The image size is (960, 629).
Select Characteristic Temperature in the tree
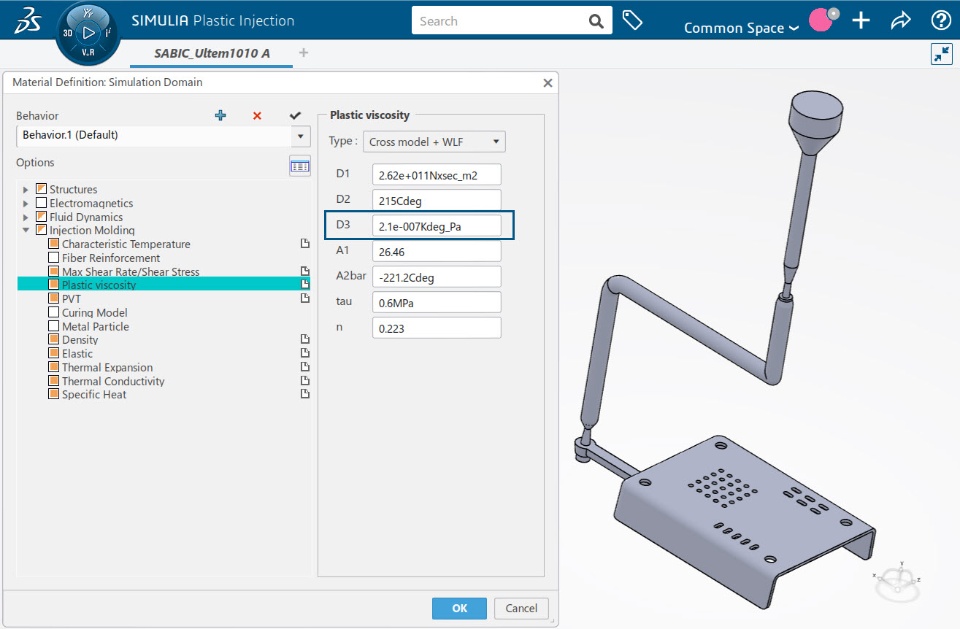(x=126, y=244)
